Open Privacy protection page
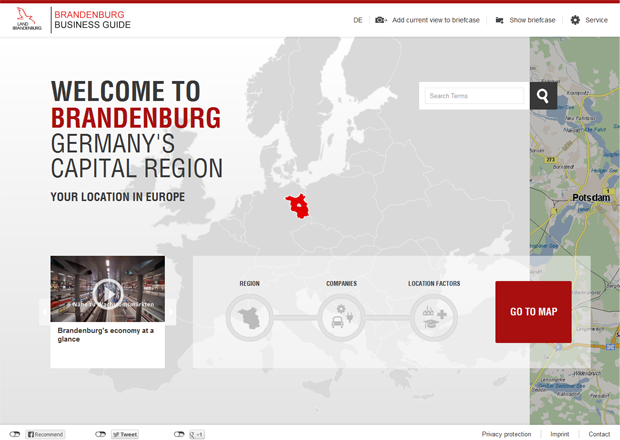 click(x=506, y=434)
